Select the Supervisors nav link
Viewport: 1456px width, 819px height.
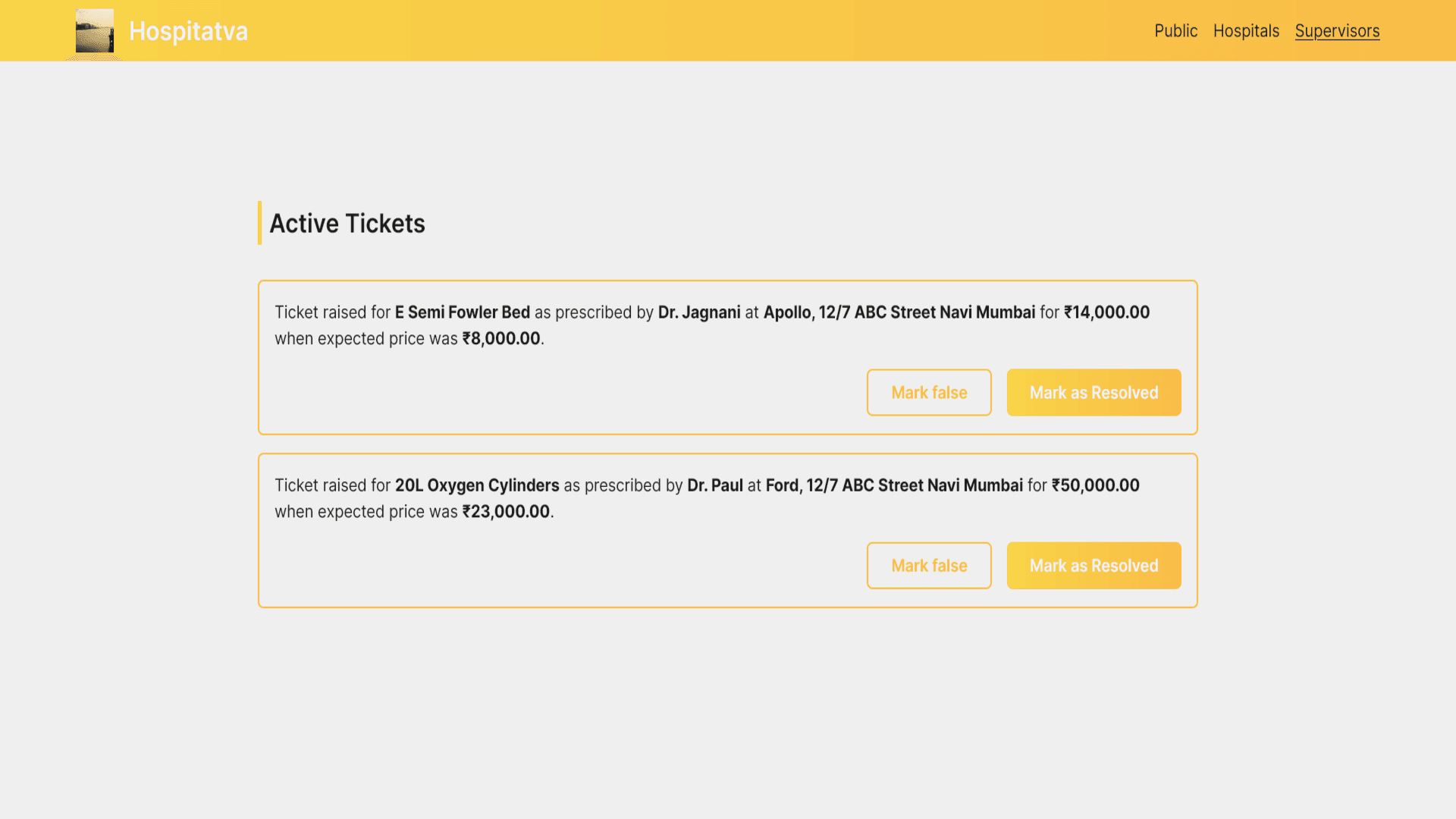[1337, 31]
